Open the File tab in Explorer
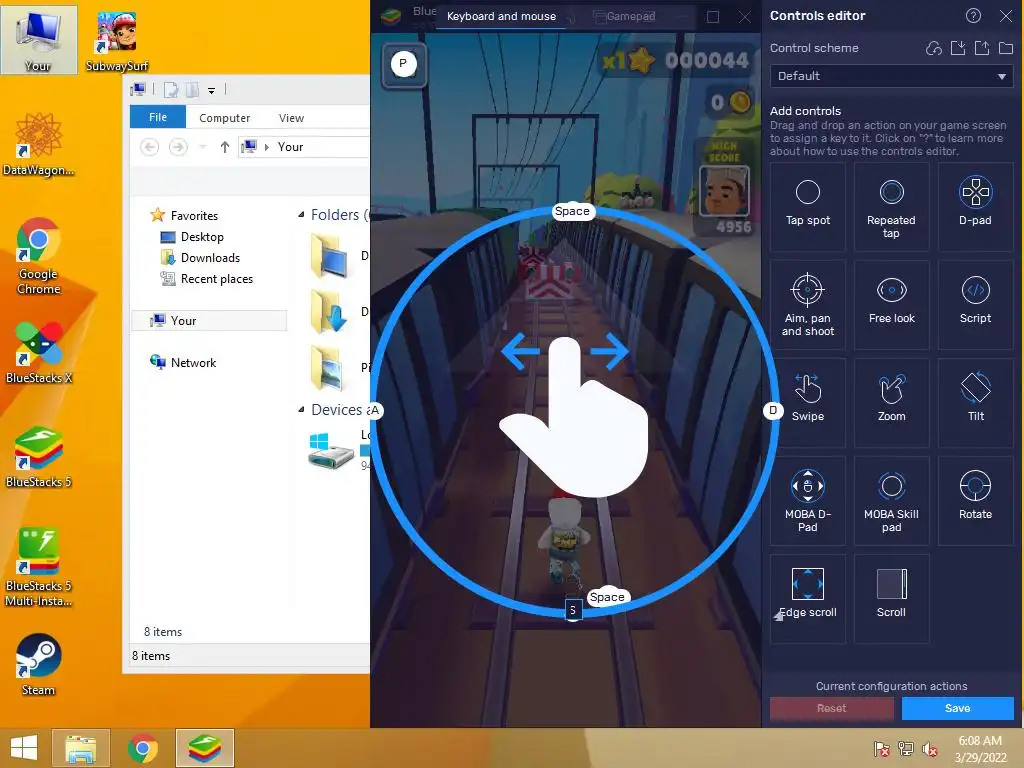 [x=158, y=117]
